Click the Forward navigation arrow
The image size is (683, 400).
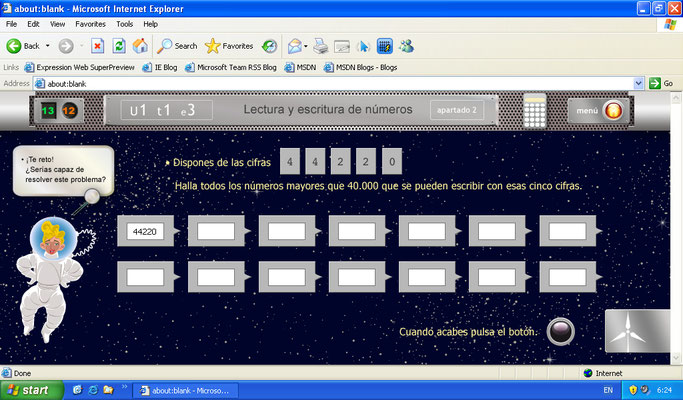tap(66, 46)
